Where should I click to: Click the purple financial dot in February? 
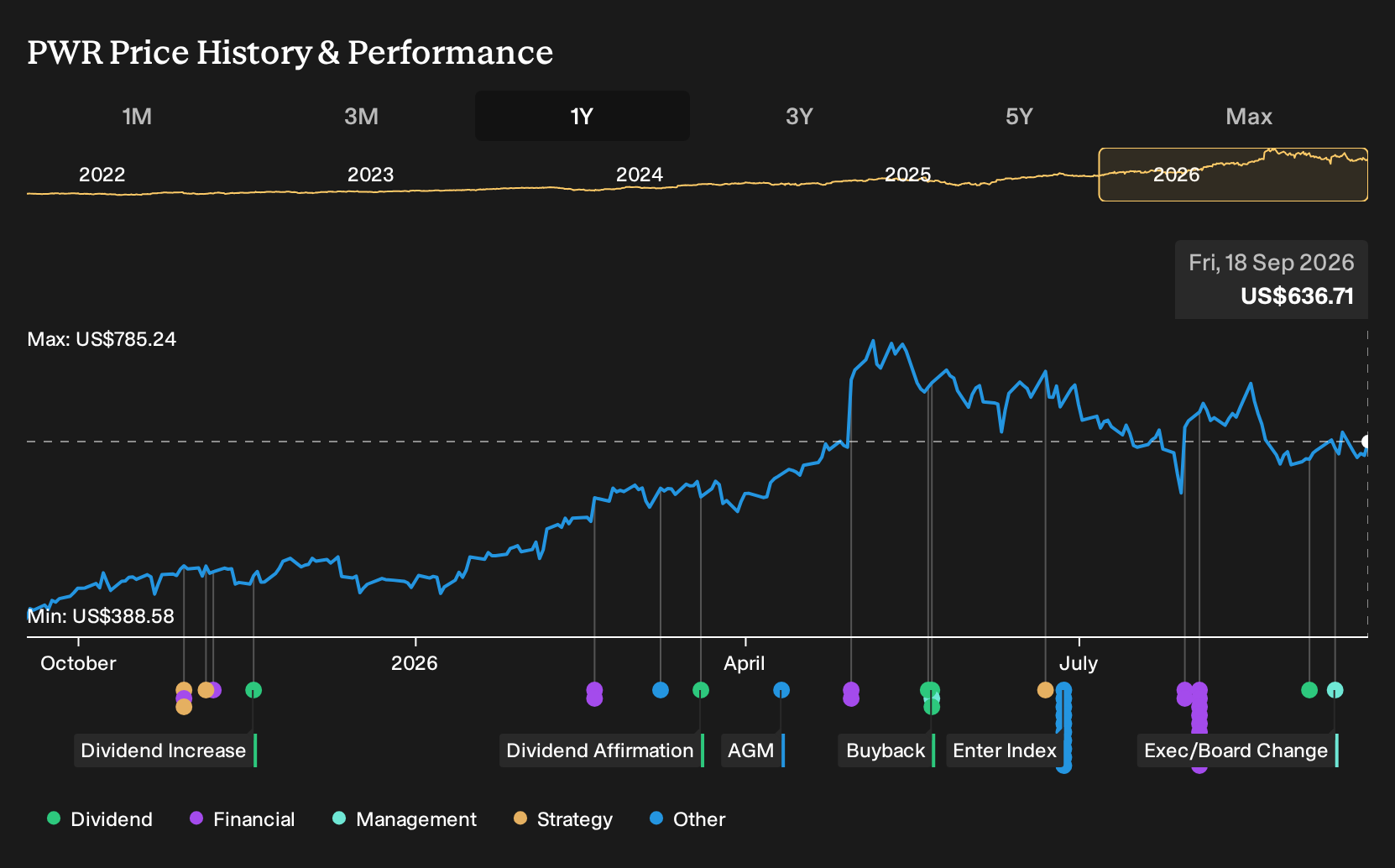594,690
